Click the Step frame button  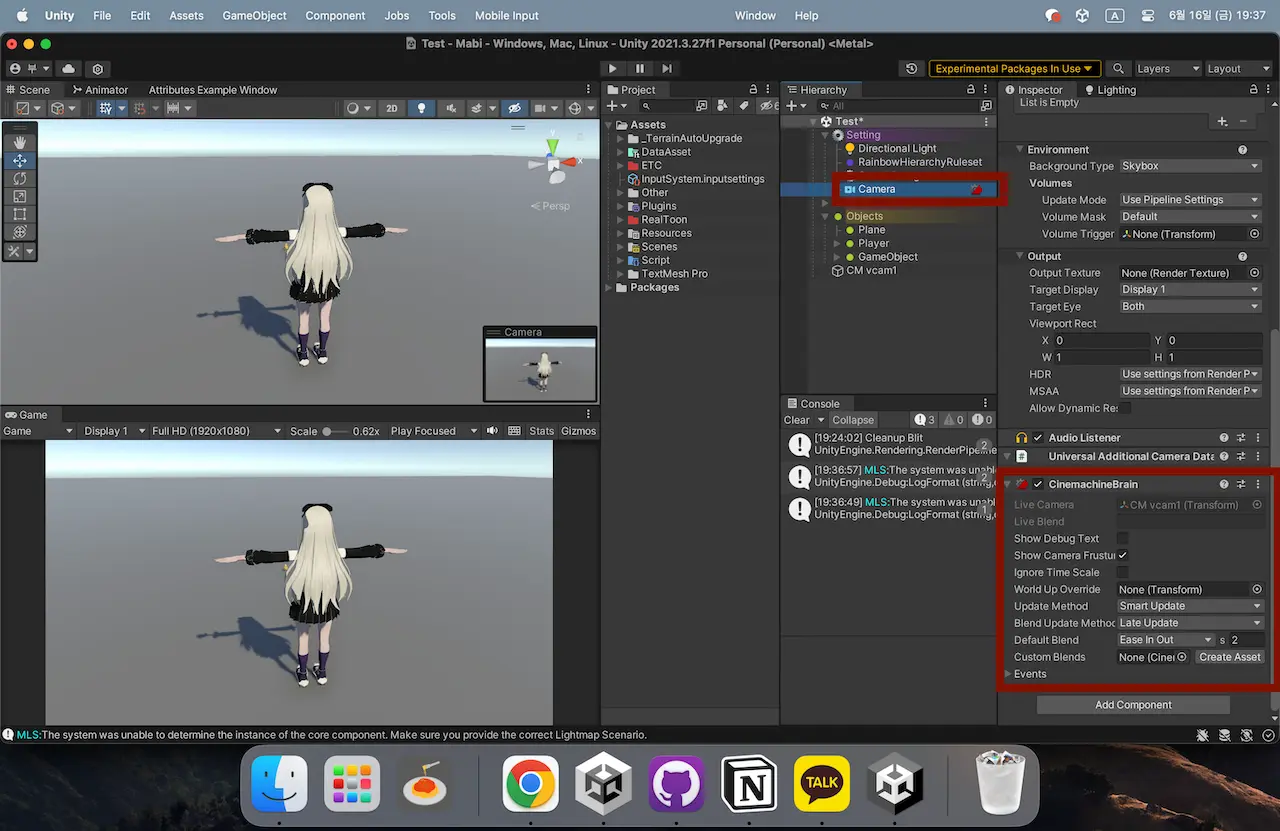[667, 68]
